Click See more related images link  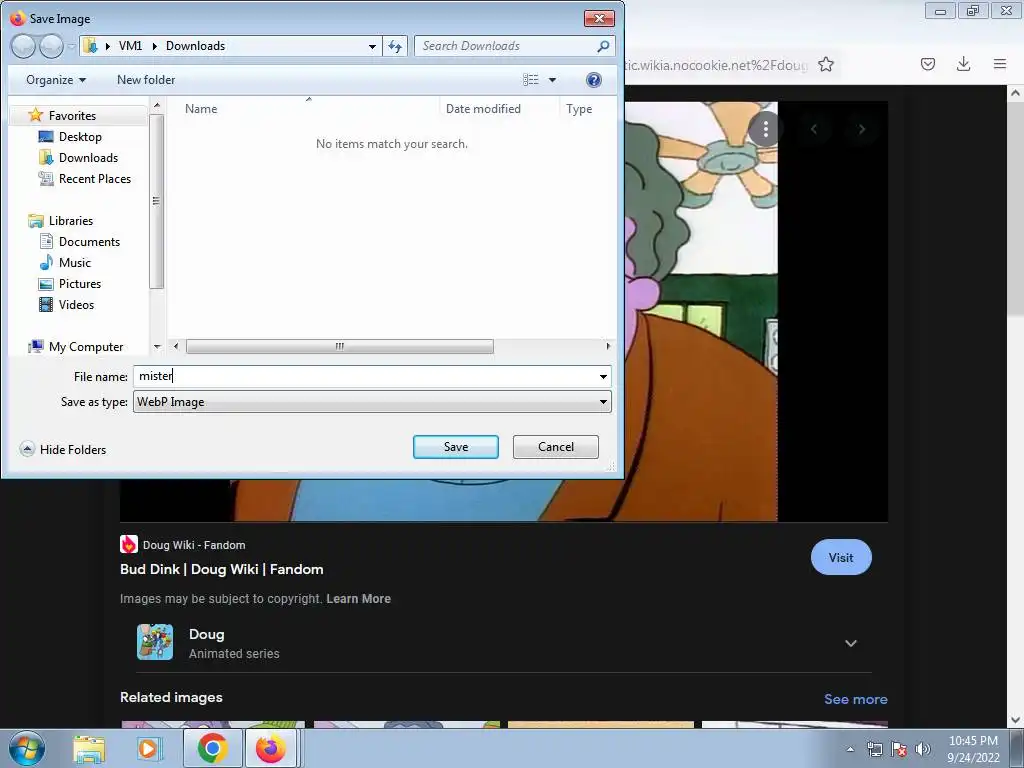856,699
